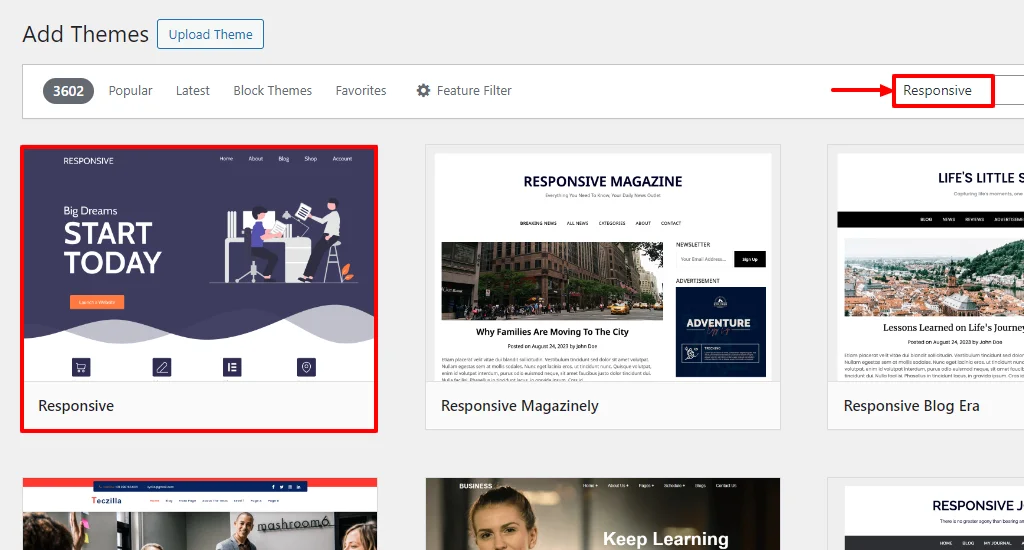Click the Elementor icon in Responsive preview
The image size is (1024, 550).
232,367
